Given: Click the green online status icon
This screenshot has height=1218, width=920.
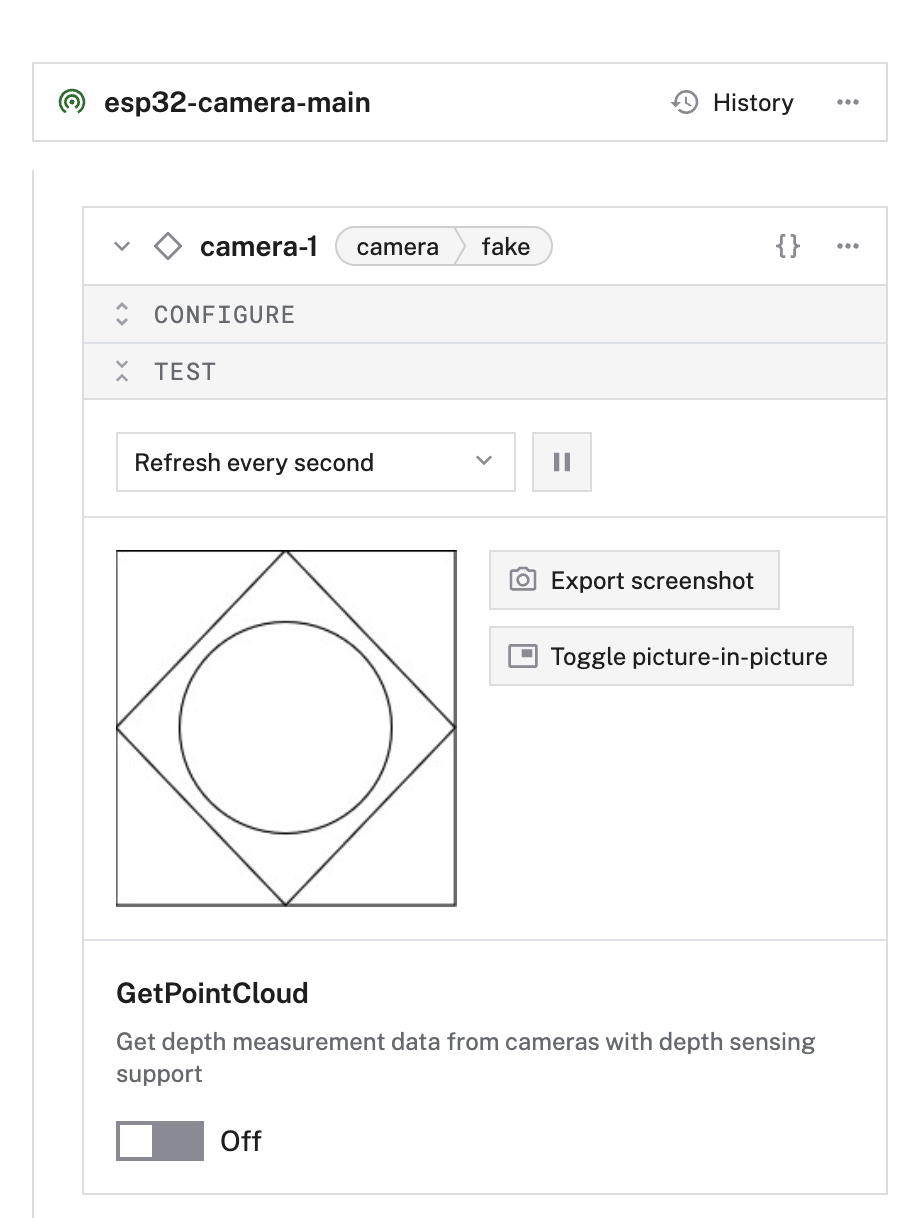Looking at the screenshot, I should tap(72, 103).
